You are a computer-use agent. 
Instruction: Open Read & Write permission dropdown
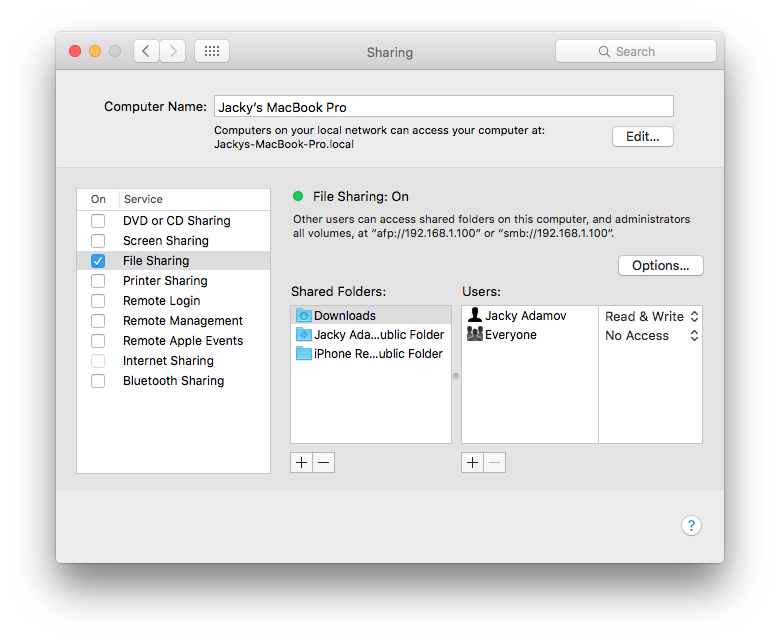pos(651,316)
